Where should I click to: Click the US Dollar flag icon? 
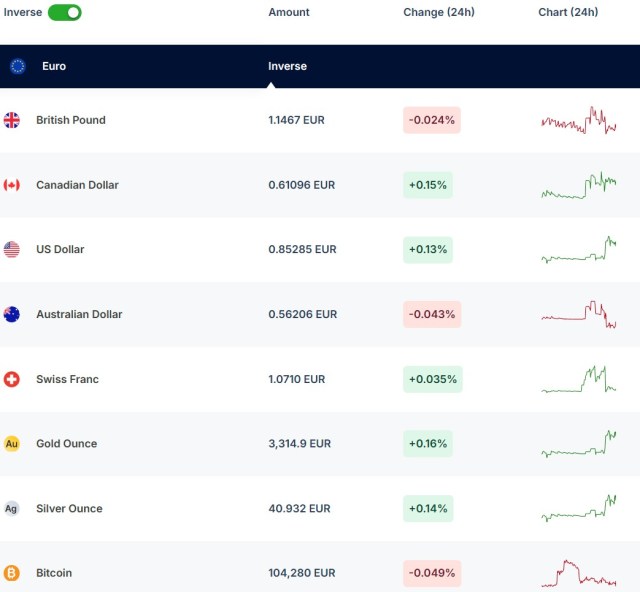tap(12, 250)
